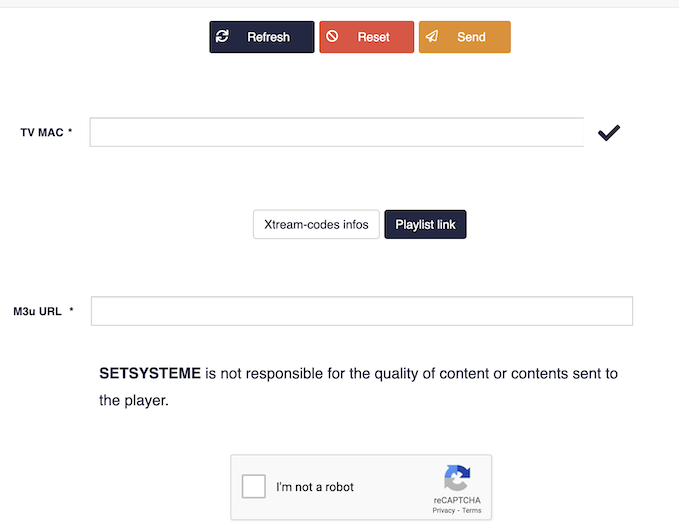Click the circular arrows icon in Refresh

pos(223,37)
